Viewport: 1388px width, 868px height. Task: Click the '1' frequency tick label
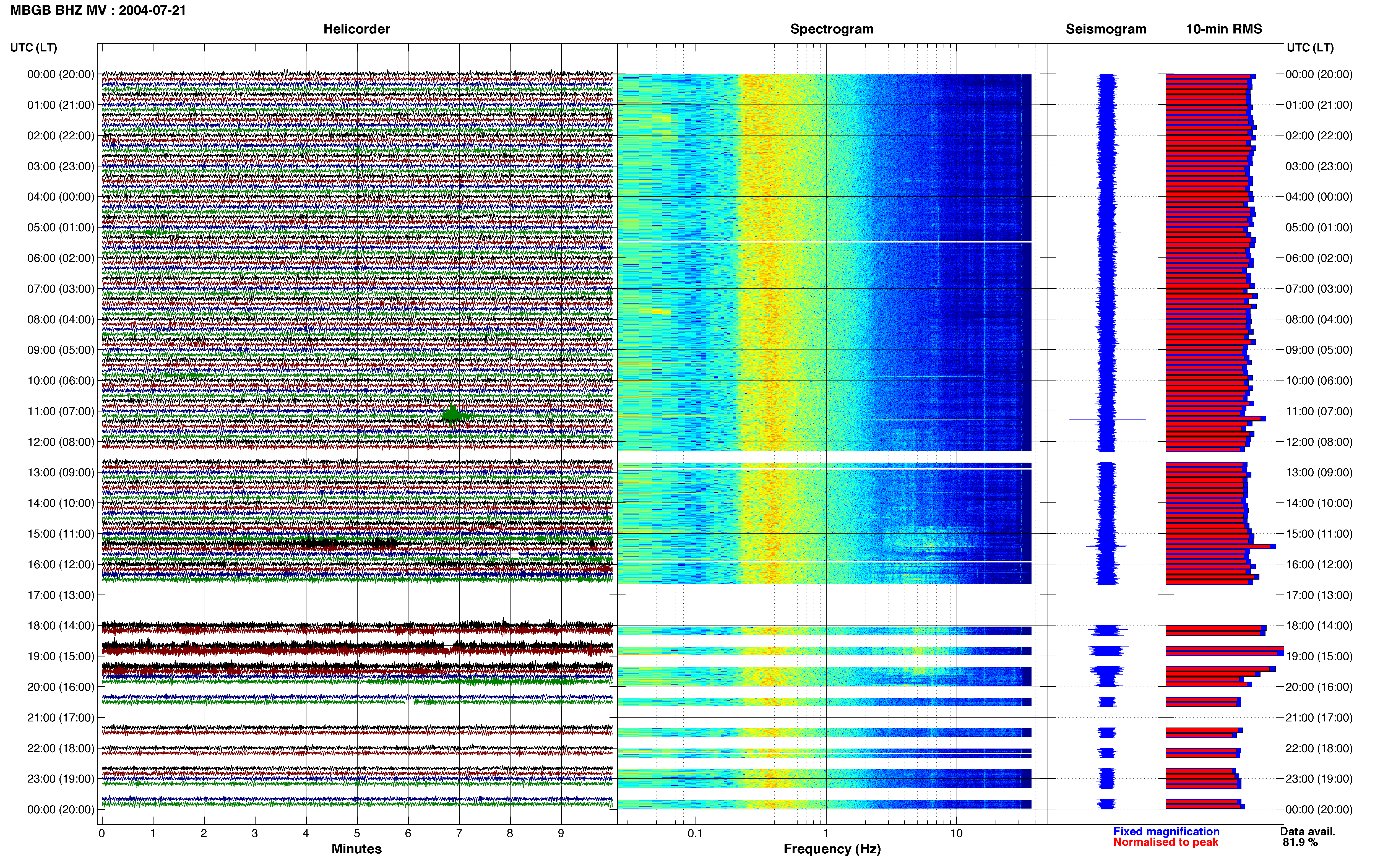click(x=826, y=833)
